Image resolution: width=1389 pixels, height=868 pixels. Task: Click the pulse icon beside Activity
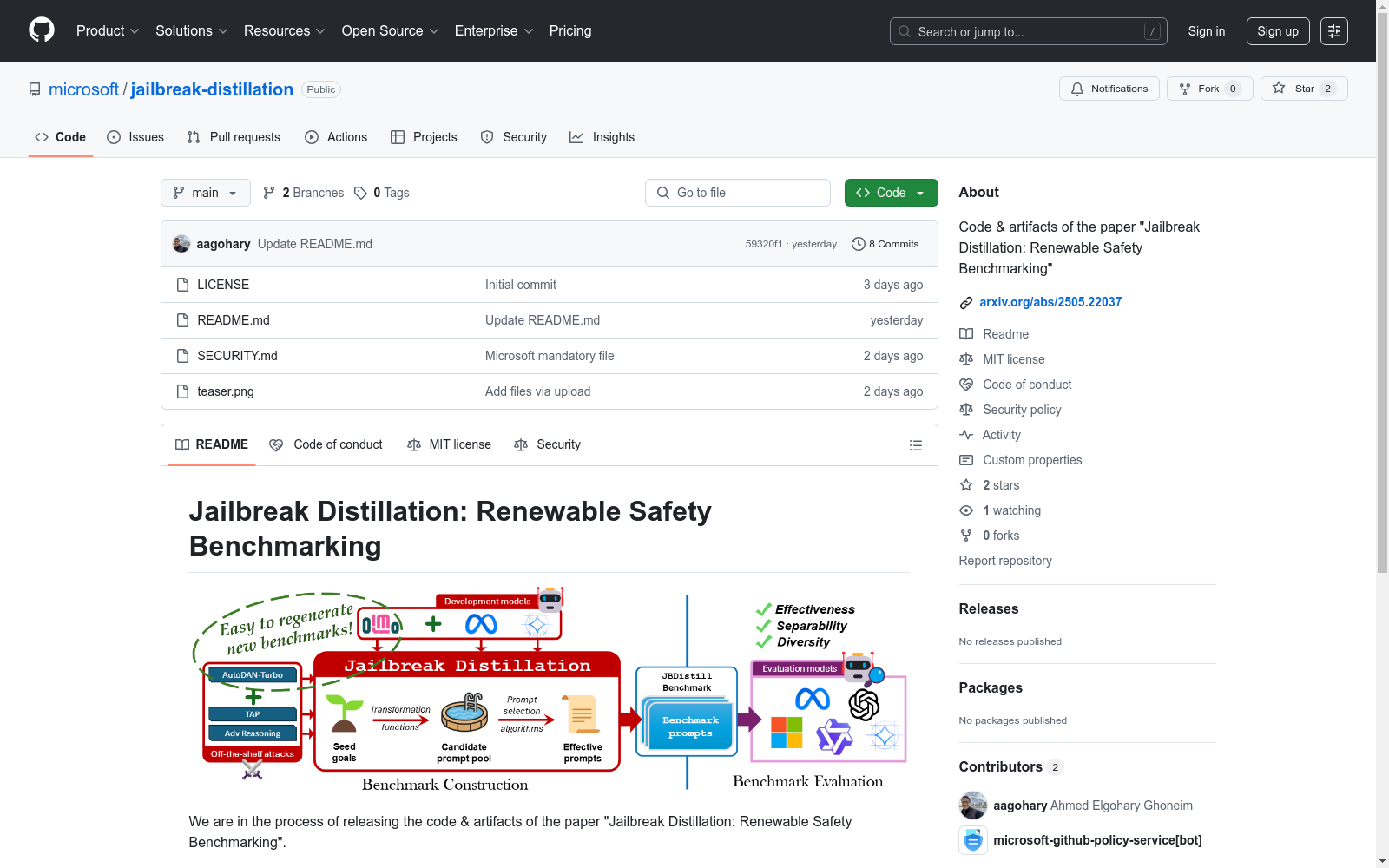966,435
